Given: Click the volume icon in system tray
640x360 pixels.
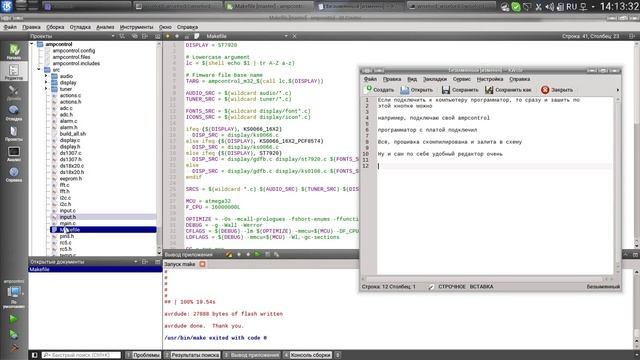Looking at the screenshot, I should click(x=549, y=7).
